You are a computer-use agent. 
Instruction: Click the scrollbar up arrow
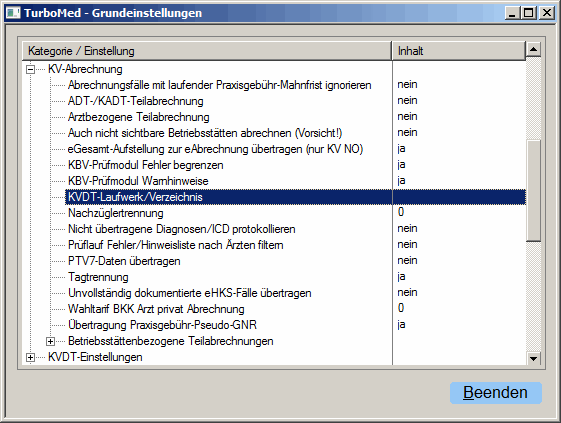coord(533,49)
